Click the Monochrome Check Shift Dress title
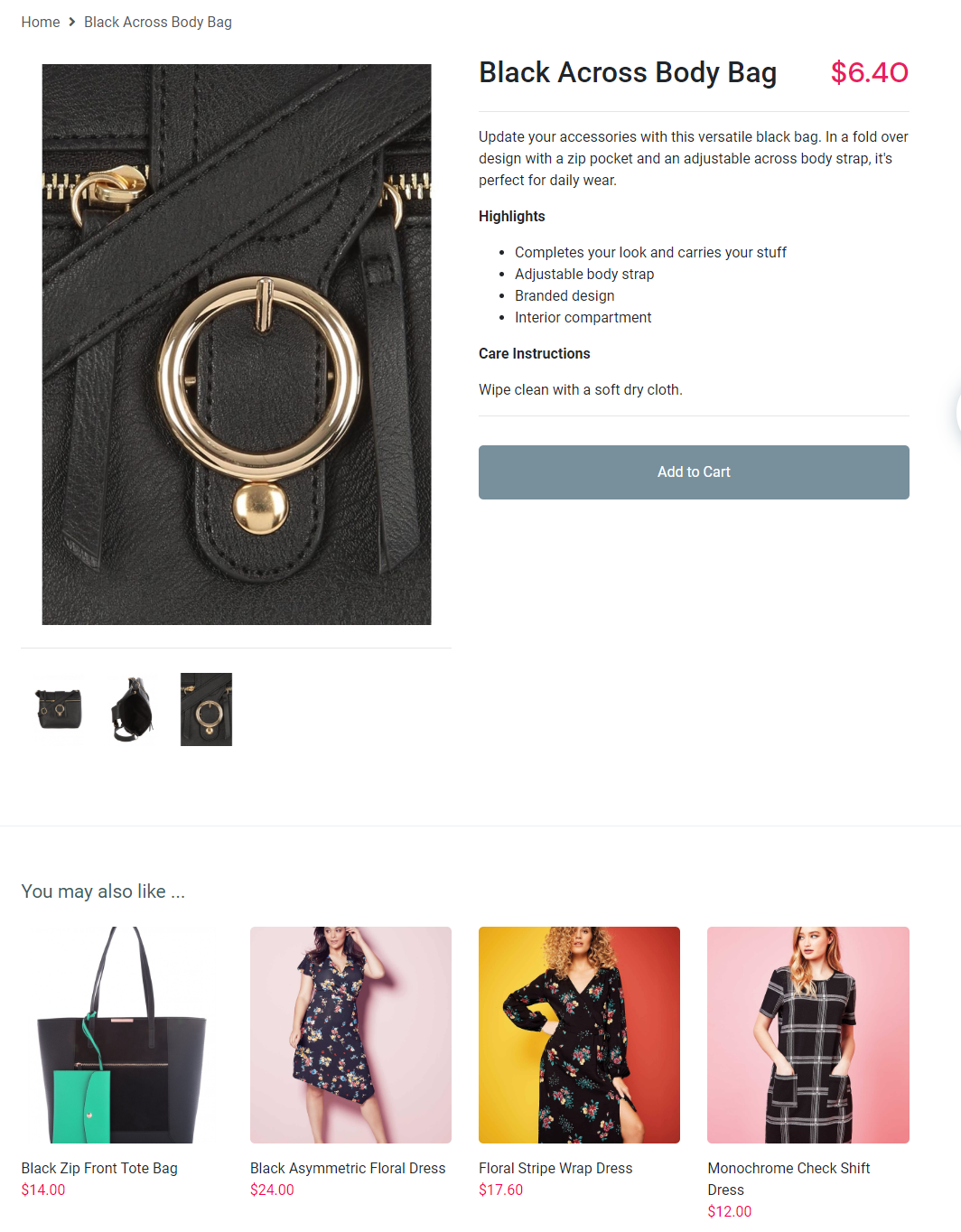The image size is (961, 1232). point(788,1179)
